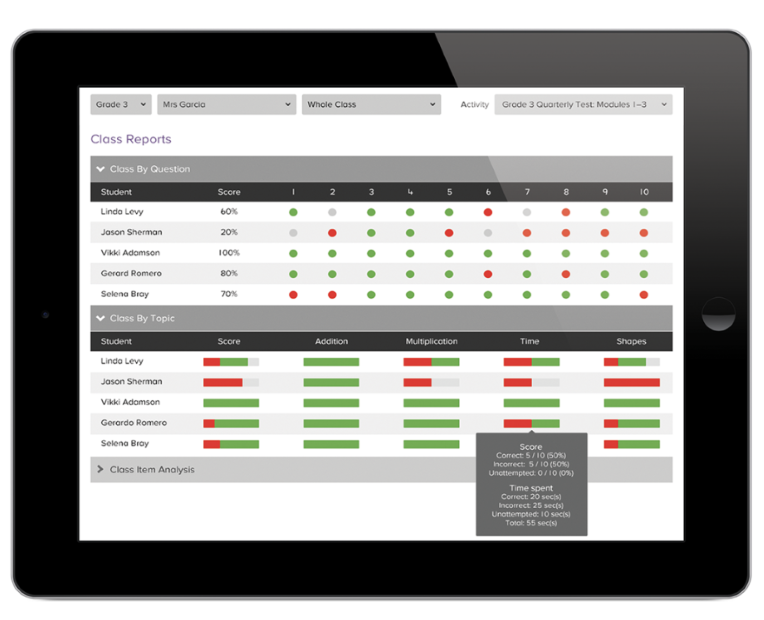Click Linda Levy's green dot for question 4
Screen dimensions: 764x620
pyautogui.click(x=410, y=212)
